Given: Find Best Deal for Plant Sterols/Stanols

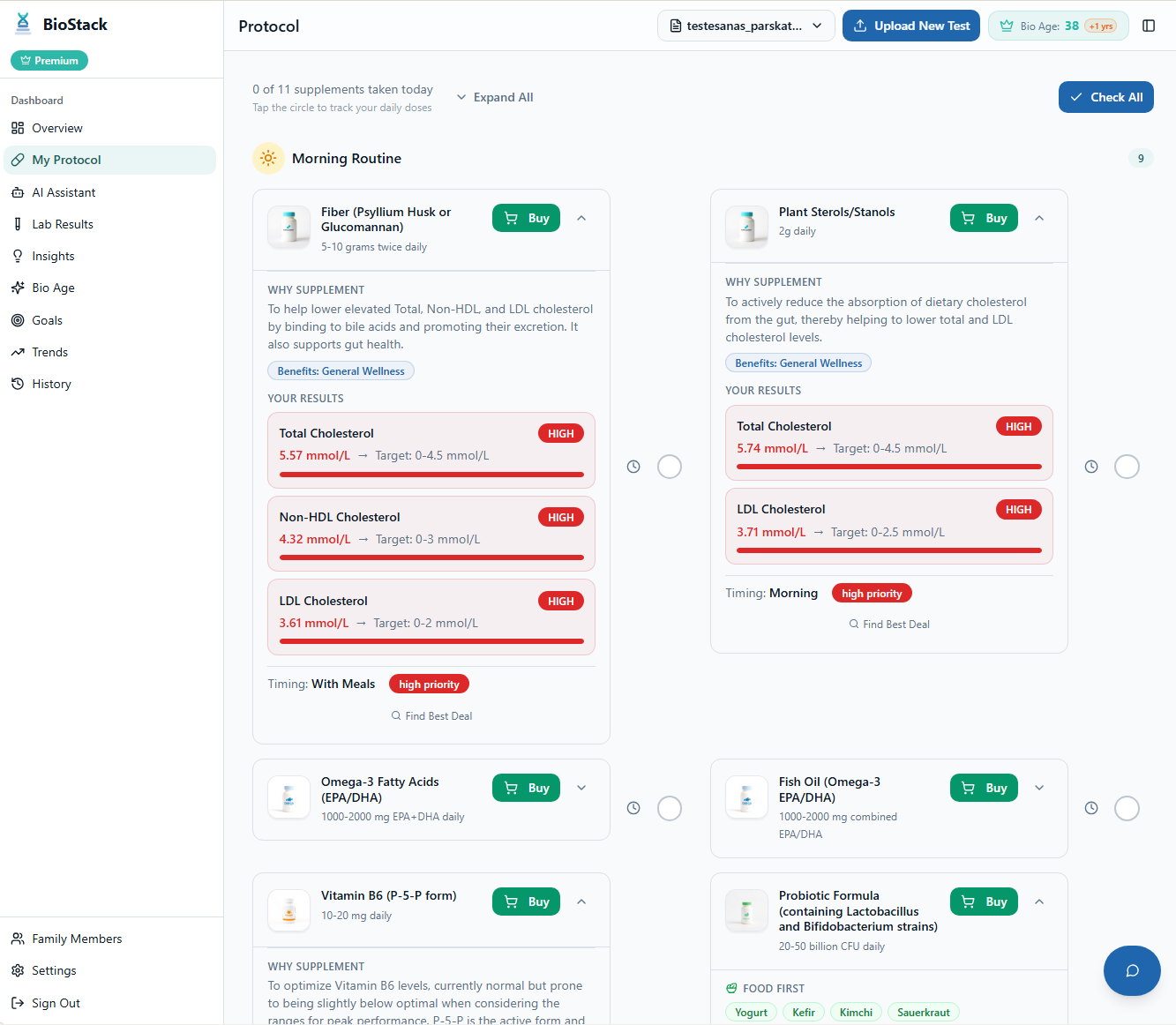Looking at the screenshot, I should (x=888, y=624).
